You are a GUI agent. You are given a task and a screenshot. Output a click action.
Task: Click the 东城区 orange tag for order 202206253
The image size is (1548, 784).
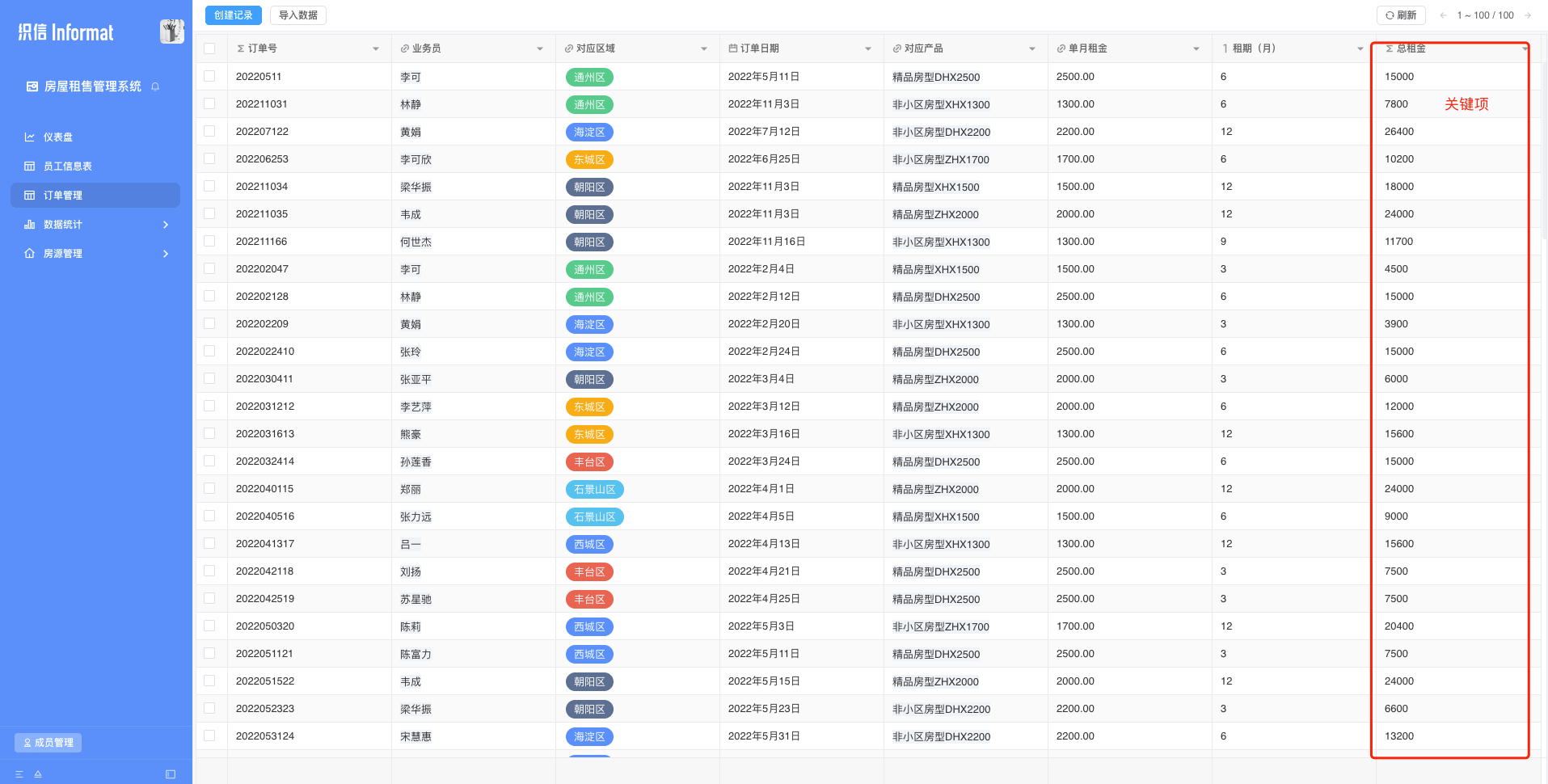[589, 160]
